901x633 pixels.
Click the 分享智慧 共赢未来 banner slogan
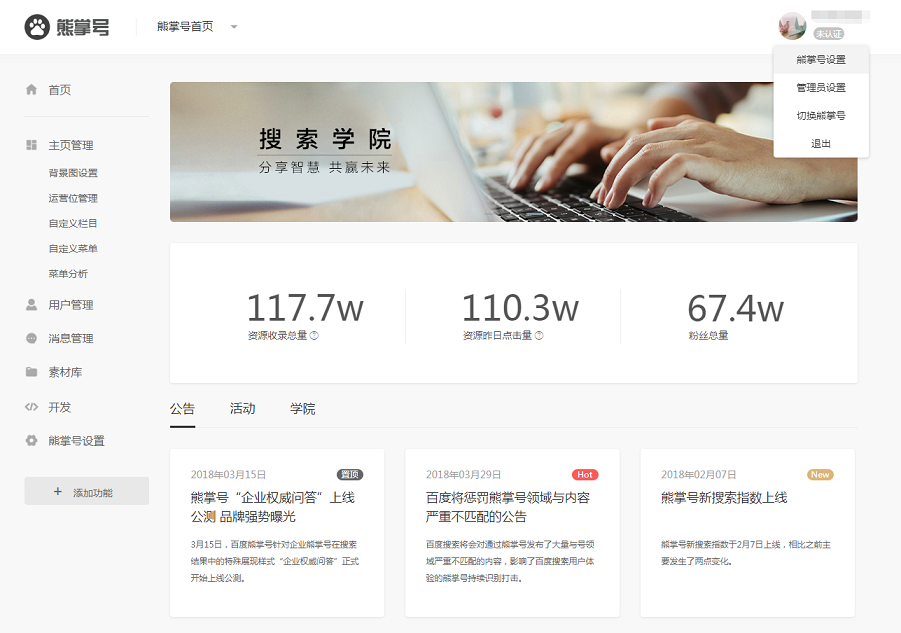(x=325, y=167)
